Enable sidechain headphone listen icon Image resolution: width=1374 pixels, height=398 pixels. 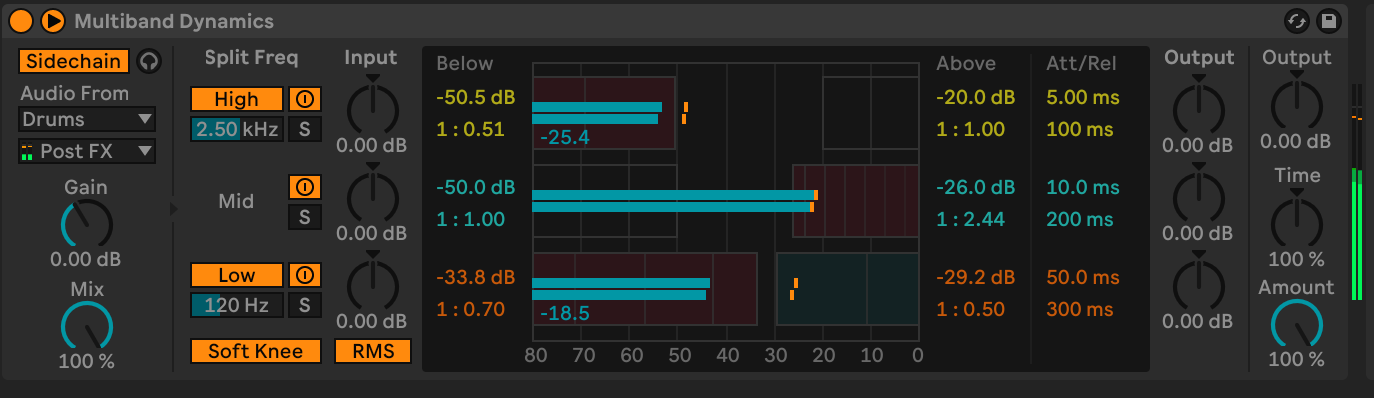point(148,61)
